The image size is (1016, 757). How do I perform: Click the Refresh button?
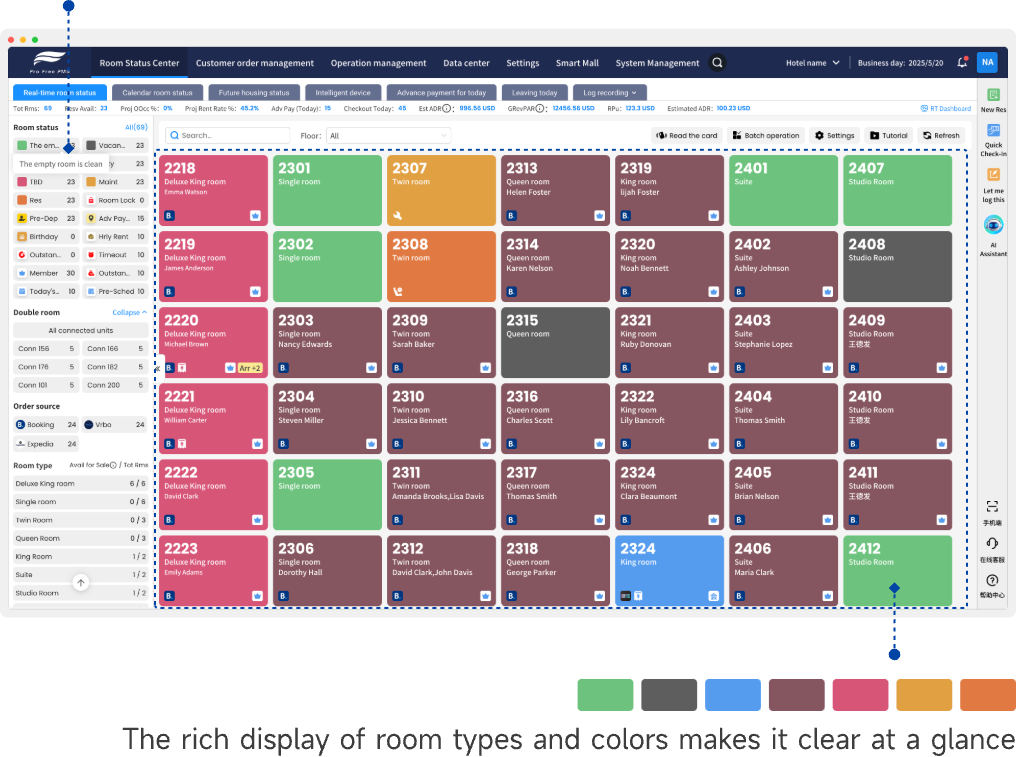[x=940, y=135]
